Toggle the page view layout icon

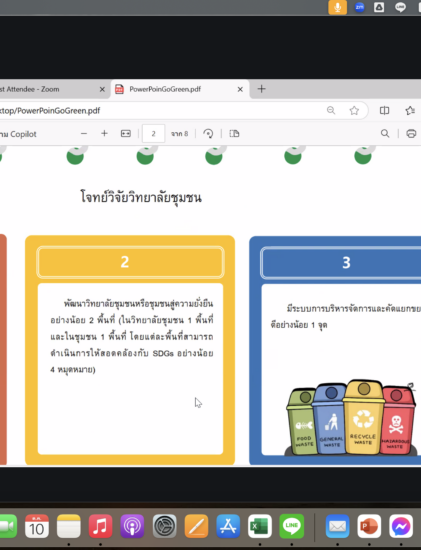pyautogui.click(x=234, y=134)
